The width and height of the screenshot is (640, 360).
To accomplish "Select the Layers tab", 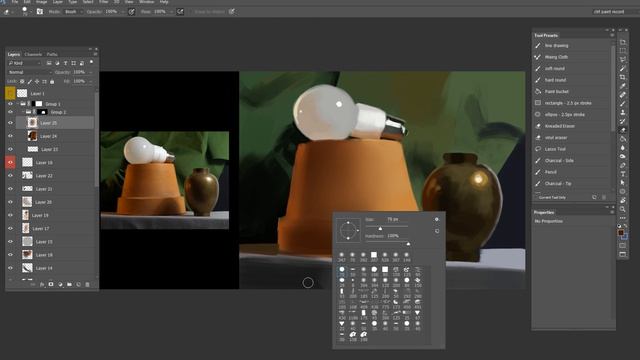I will pos(14,54).
